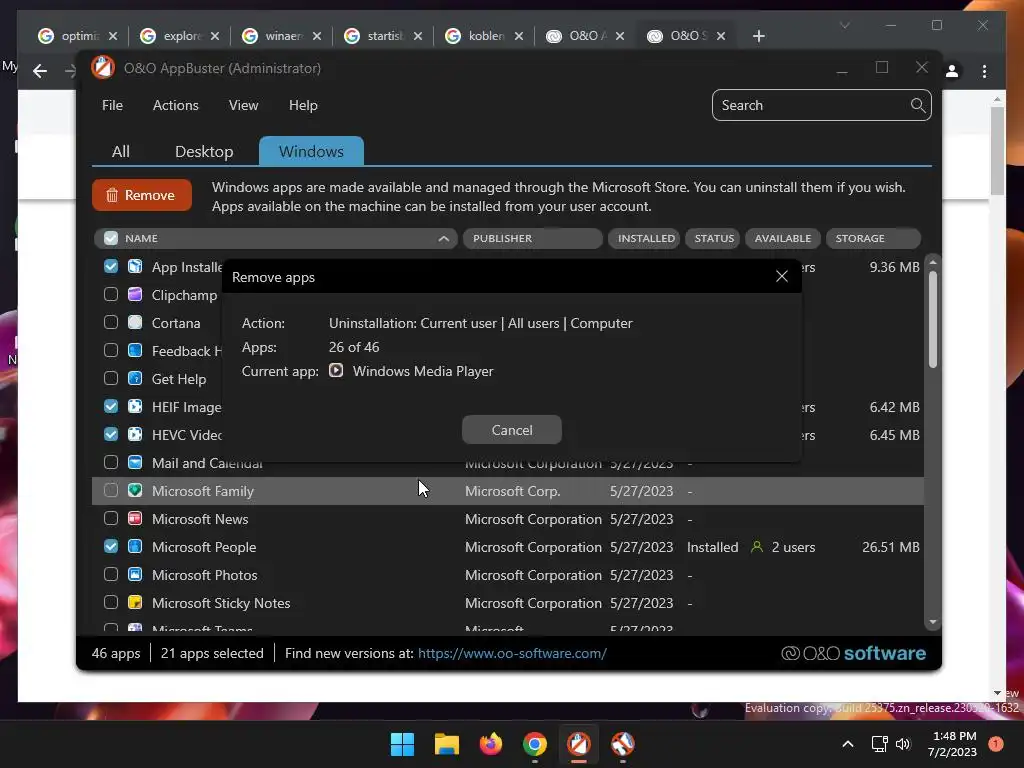Click the Microsoft Sticky Notes app icon
This screenshot has width=1024, height=768.
(x=135, y=603)
